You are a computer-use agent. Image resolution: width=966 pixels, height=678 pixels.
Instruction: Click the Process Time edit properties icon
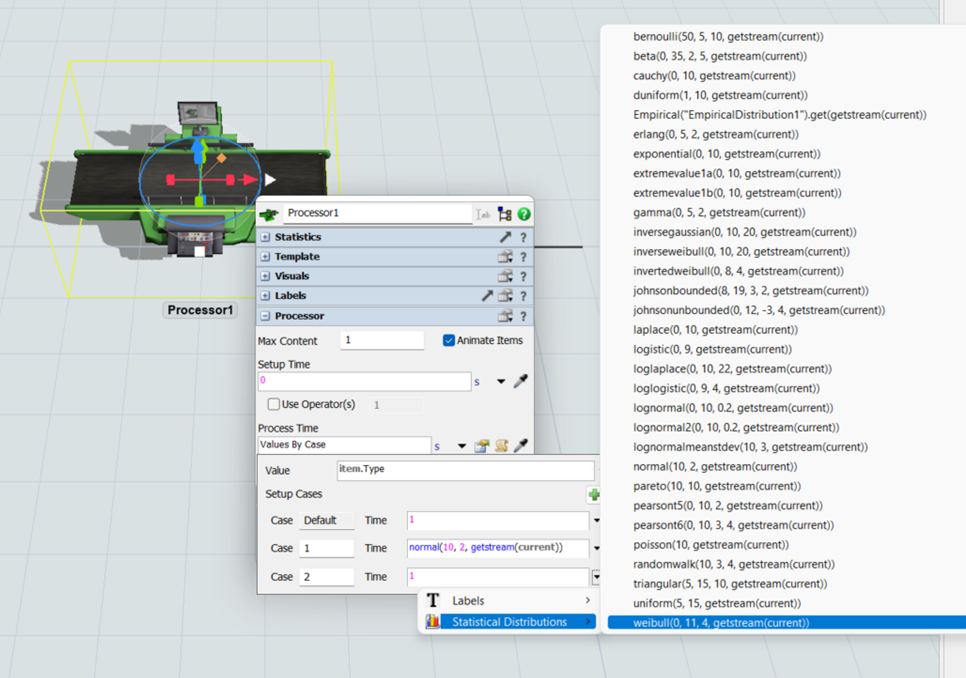pos(481,446)
